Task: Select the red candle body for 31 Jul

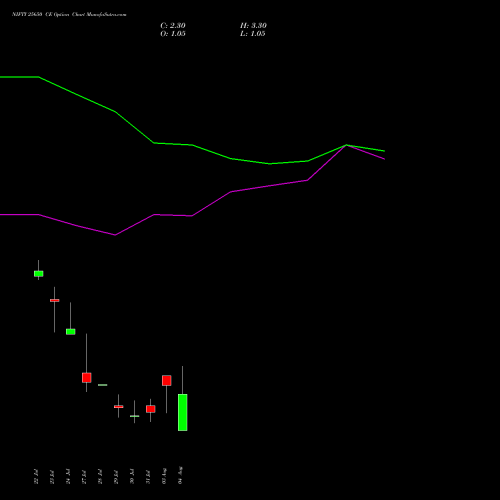Action: point(151,409)
